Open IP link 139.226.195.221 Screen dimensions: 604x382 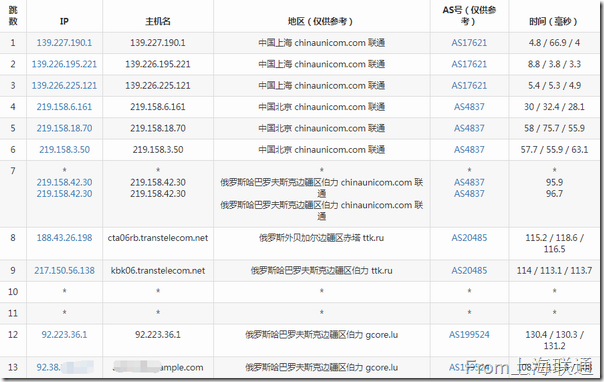point(64,64)
